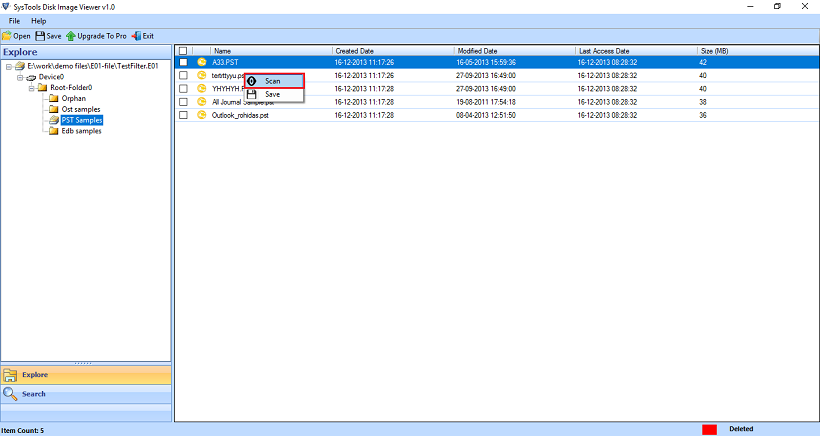
Task: Click the Exit toolbar icon
Action: tap(136, 36)
